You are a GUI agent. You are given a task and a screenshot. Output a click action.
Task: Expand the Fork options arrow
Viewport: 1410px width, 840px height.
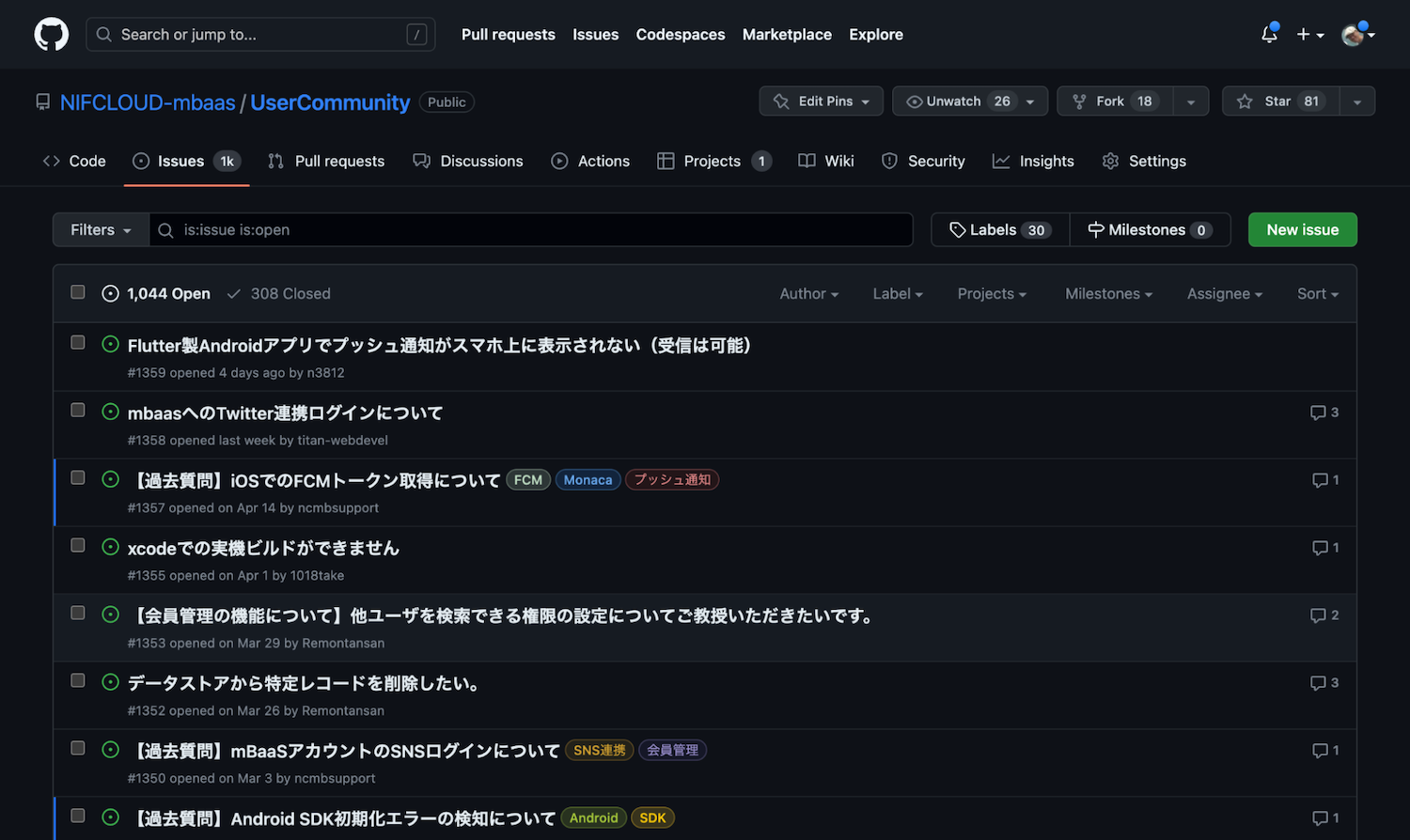[x=1191, y=101]
